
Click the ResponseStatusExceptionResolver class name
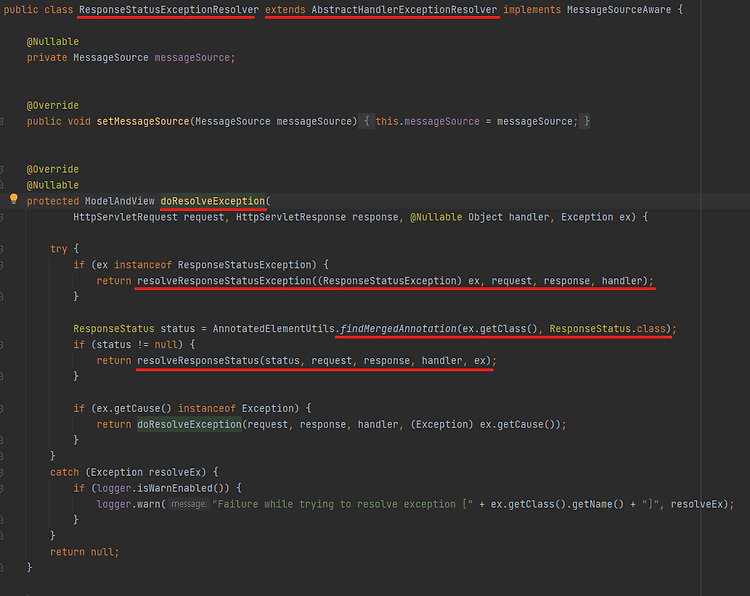click(169, 10)
